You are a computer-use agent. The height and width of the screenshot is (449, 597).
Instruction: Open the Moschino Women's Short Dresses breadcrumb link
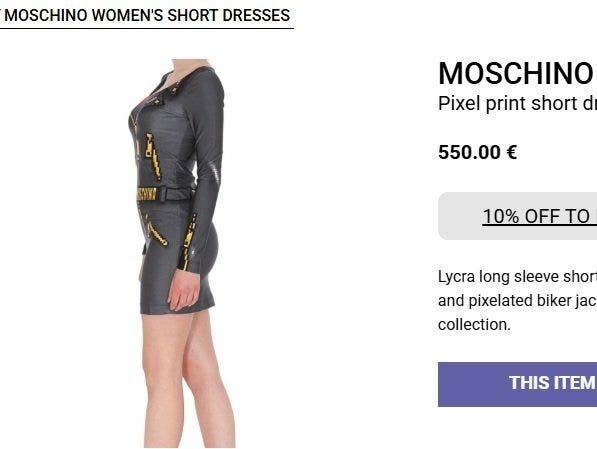147,16
